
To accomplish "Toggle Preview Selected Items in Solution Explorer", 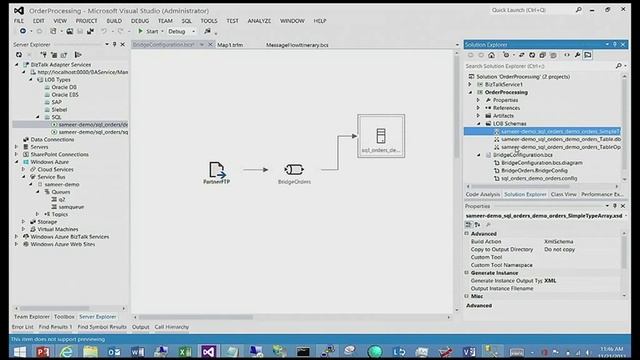I will [588, 55].
